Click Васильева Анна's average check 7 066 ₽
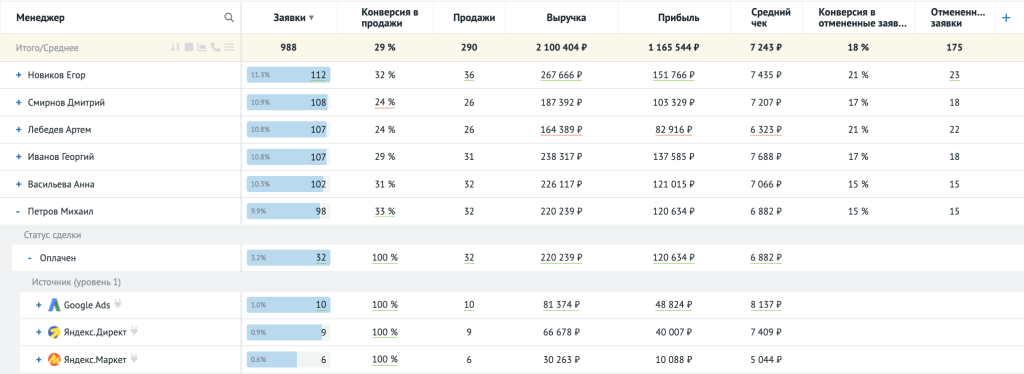Image resolution: width=1024 pixels, height=374 pixels. [767, 185]
